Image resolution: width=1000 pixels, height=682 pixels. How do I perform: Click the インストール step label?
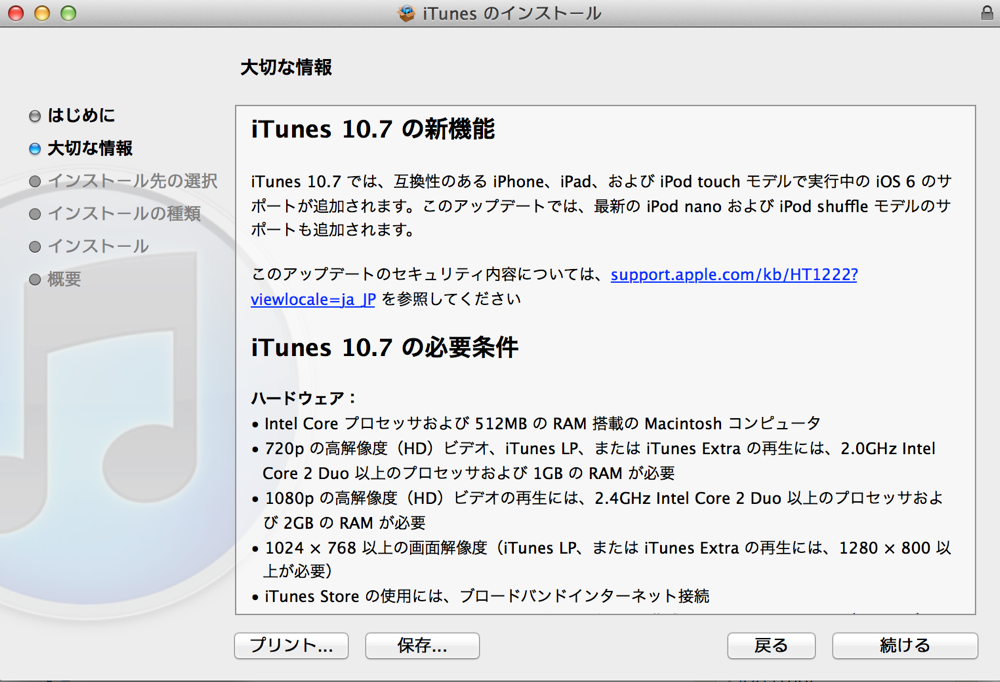coord(98,246)
